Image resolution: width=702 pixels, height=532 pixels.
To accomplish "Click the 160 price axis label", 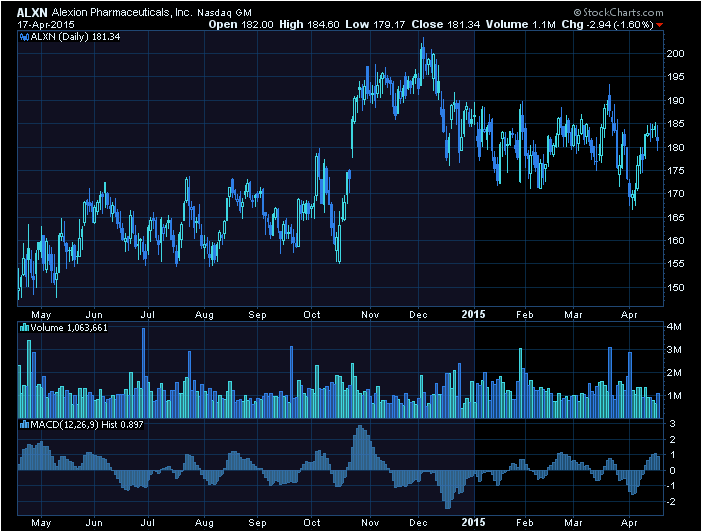I will (675, 241).
